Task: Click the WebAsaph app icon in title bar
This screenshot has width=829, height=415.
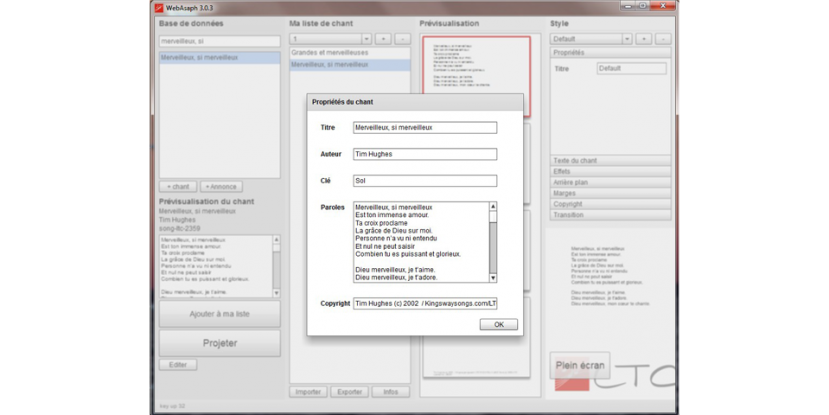Action: coord(159,8)
